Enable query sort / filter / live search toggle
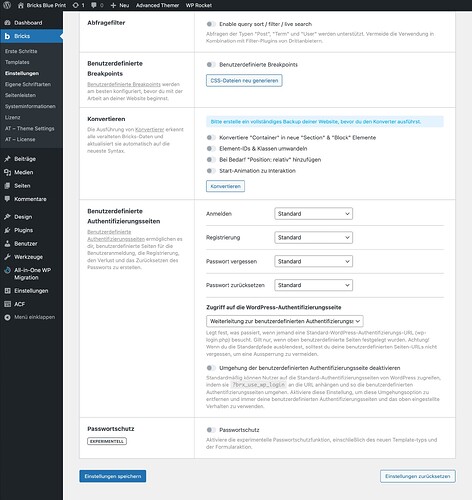 point(211,24)
